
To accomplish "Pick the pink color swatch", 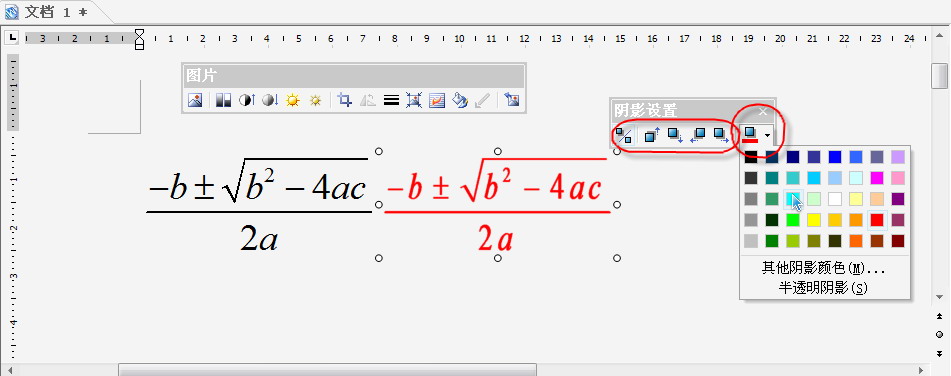I will tap(898, 178).
